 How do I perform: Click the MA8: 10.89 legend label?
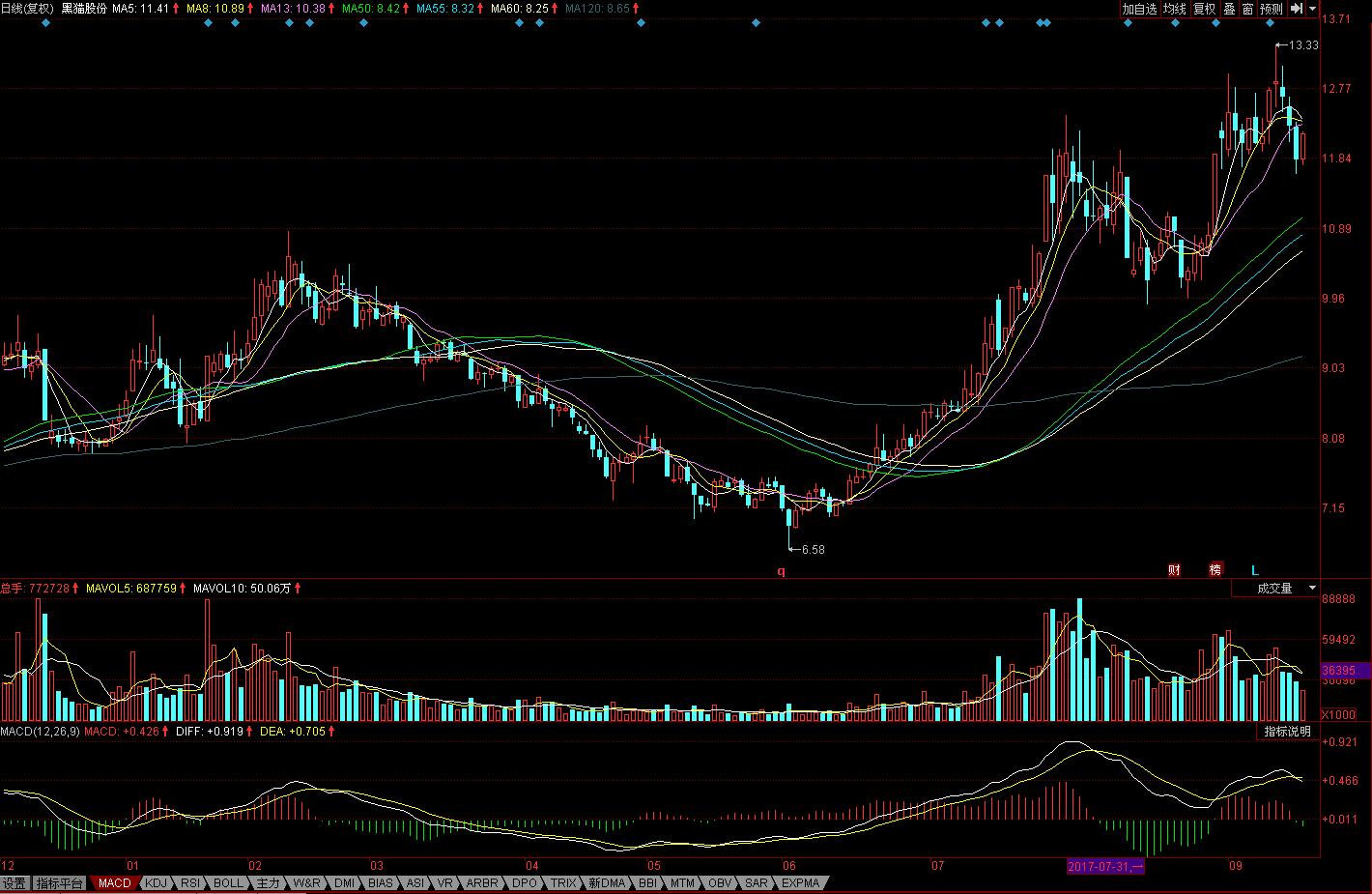pyautogui.click(x=215, y=9)
